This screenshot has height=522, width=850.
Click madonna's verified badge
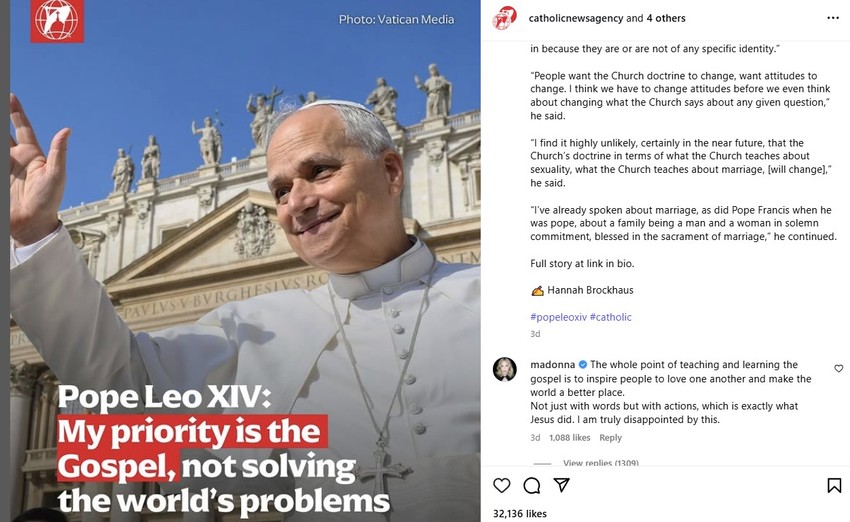[583, 365]
